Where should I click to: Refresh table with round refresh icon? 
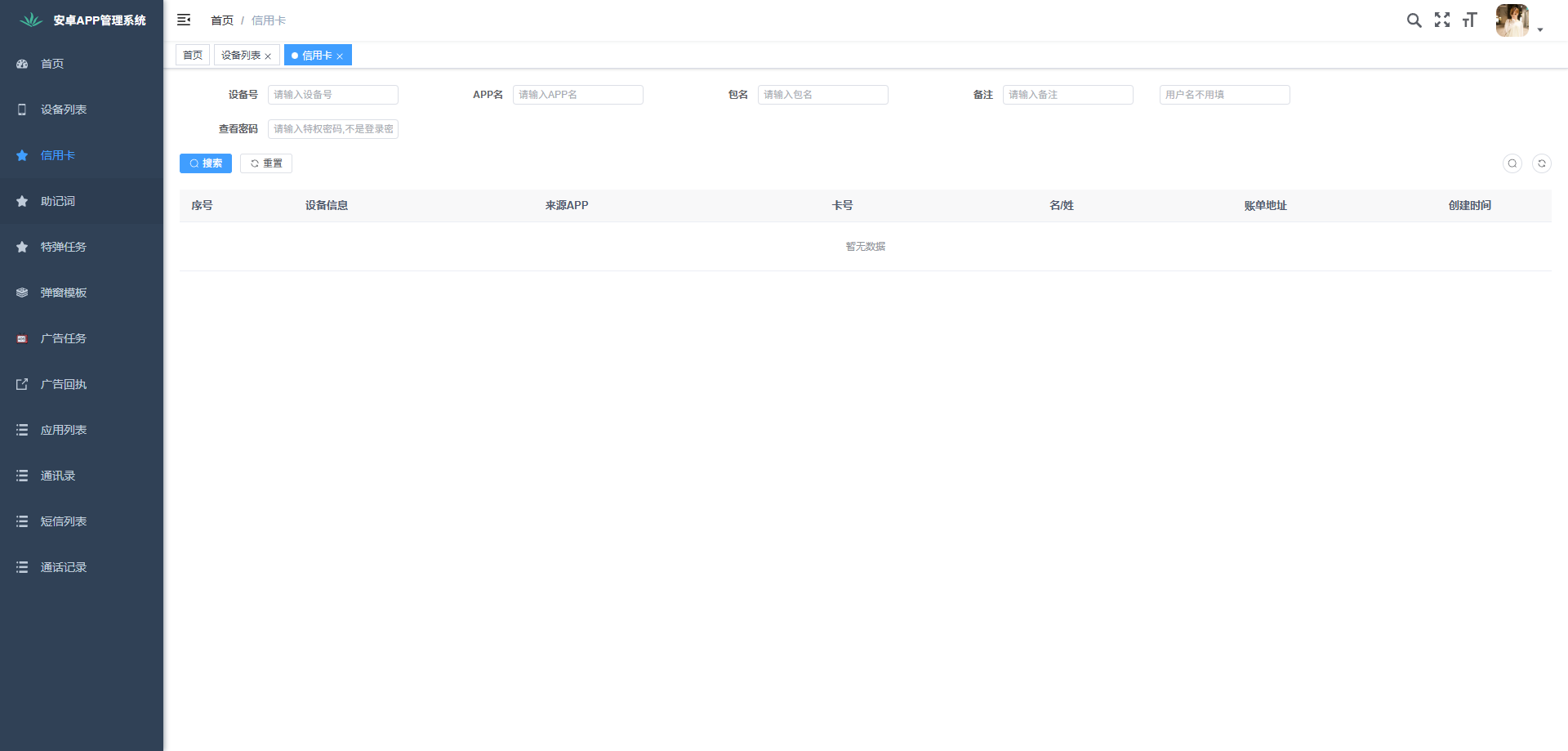click(1542, 163)
